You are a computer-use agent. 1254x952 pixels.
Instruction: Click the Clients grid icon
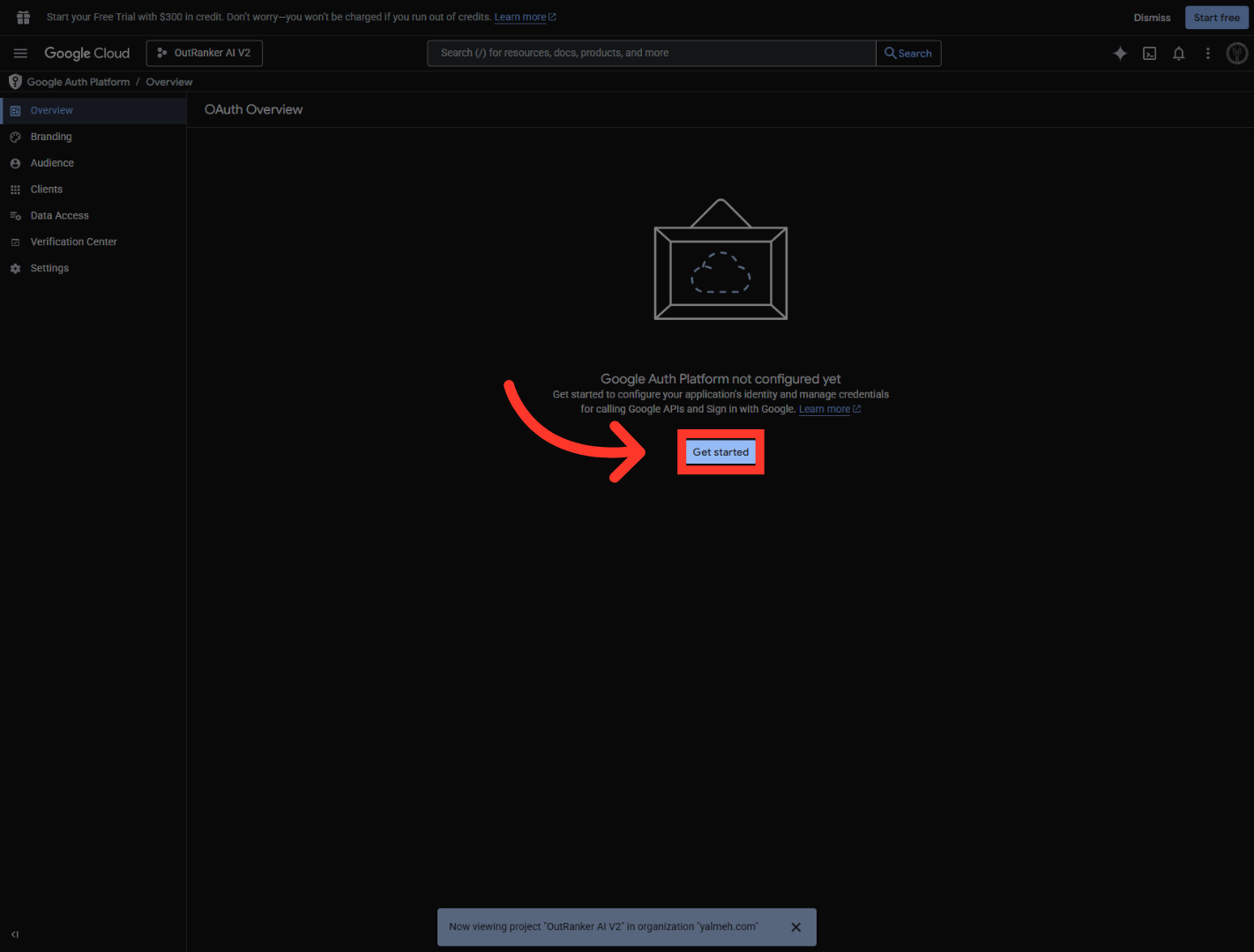click(15, 190)
